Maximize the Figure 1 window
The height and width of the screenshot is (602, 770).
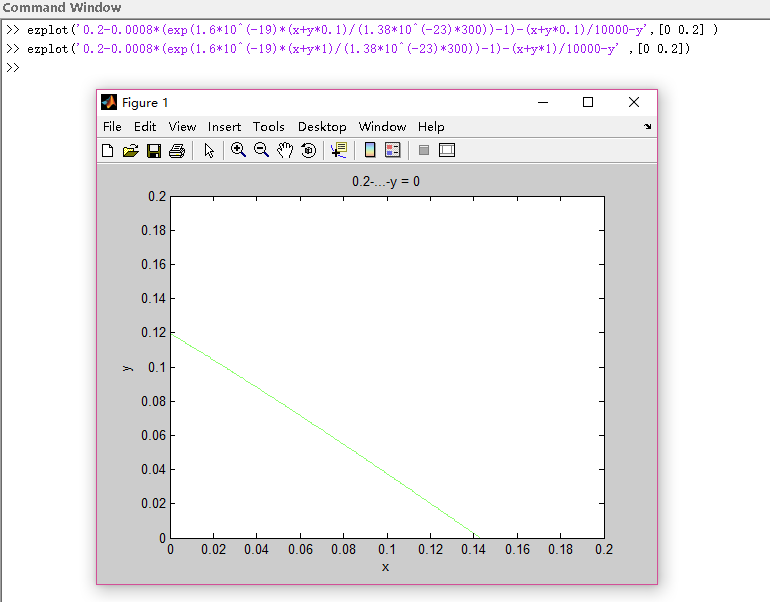(588, 102)
